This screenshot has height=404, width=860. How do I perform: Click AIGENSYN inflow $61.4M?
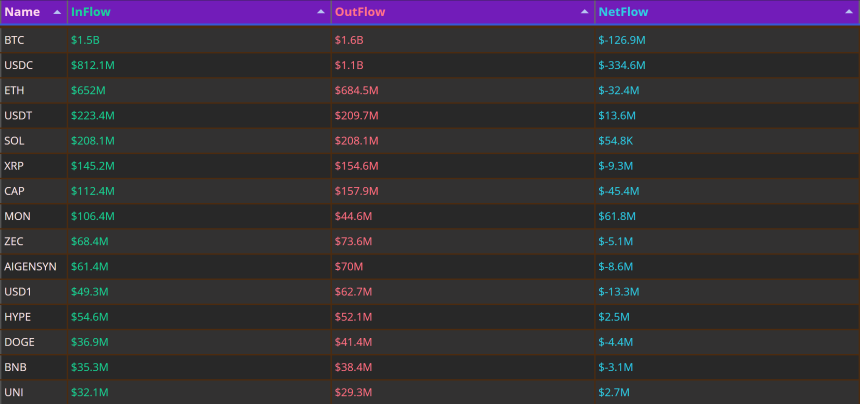(90, 267)
